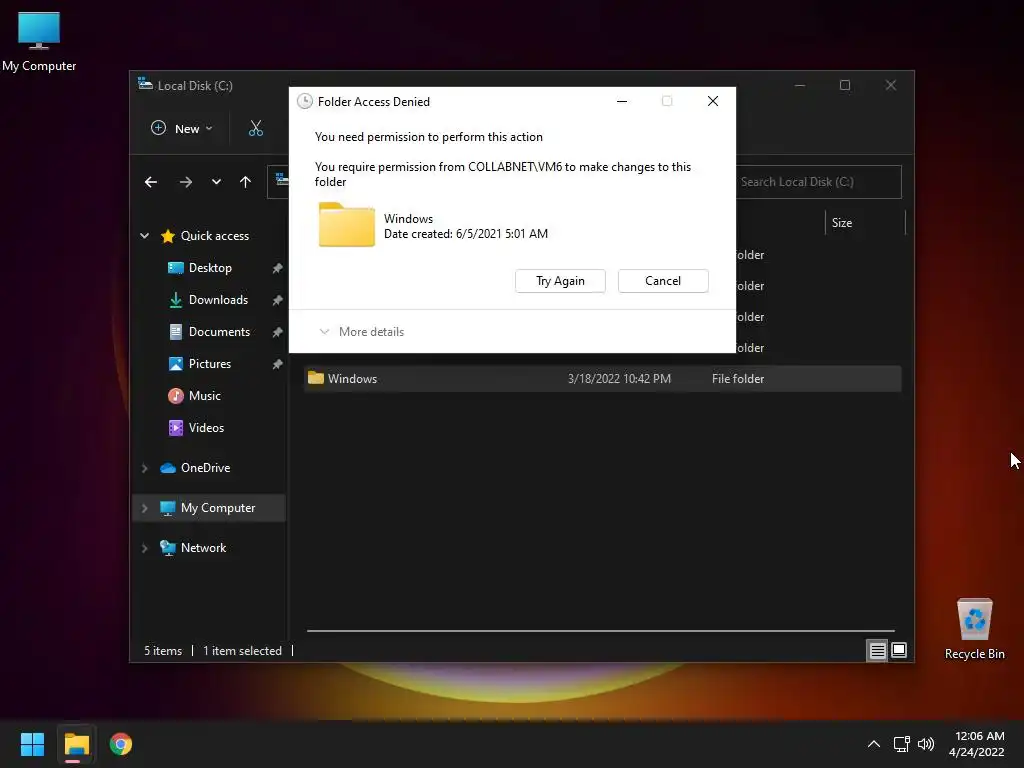Launch Chrome from the taskbar
The width and height of the screenshot is (1024, 768).
121,744
